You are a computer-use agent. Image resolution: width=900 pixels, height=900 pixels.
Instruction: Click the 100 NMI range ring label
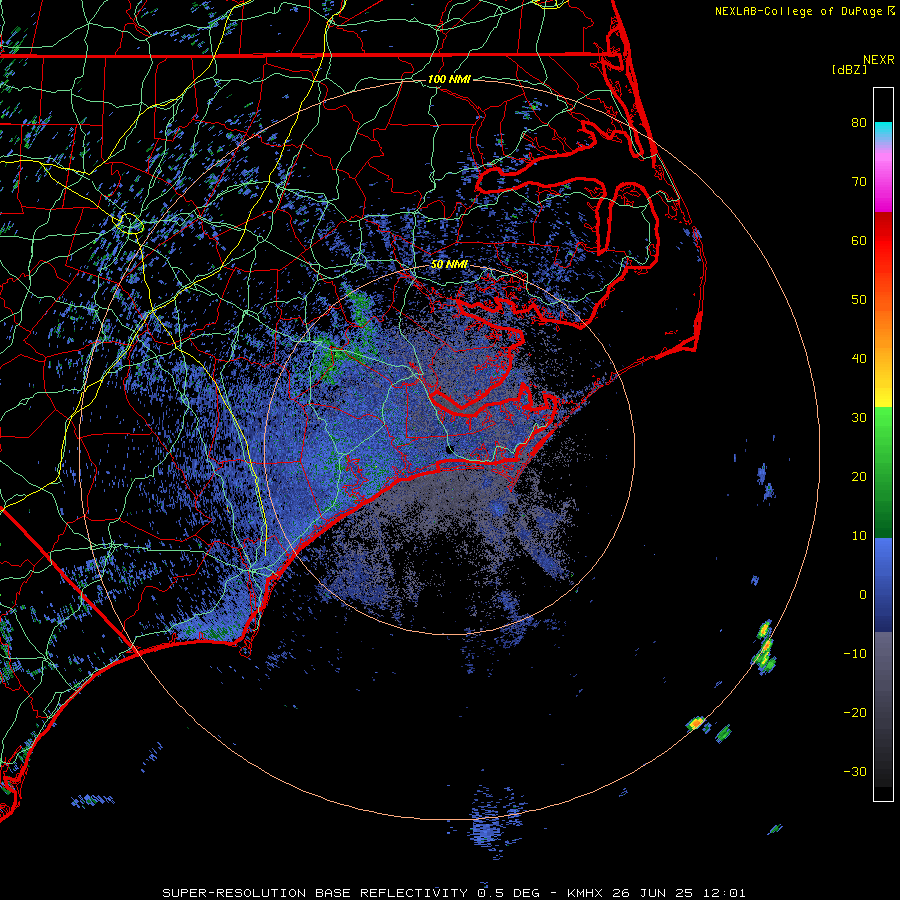449,79
